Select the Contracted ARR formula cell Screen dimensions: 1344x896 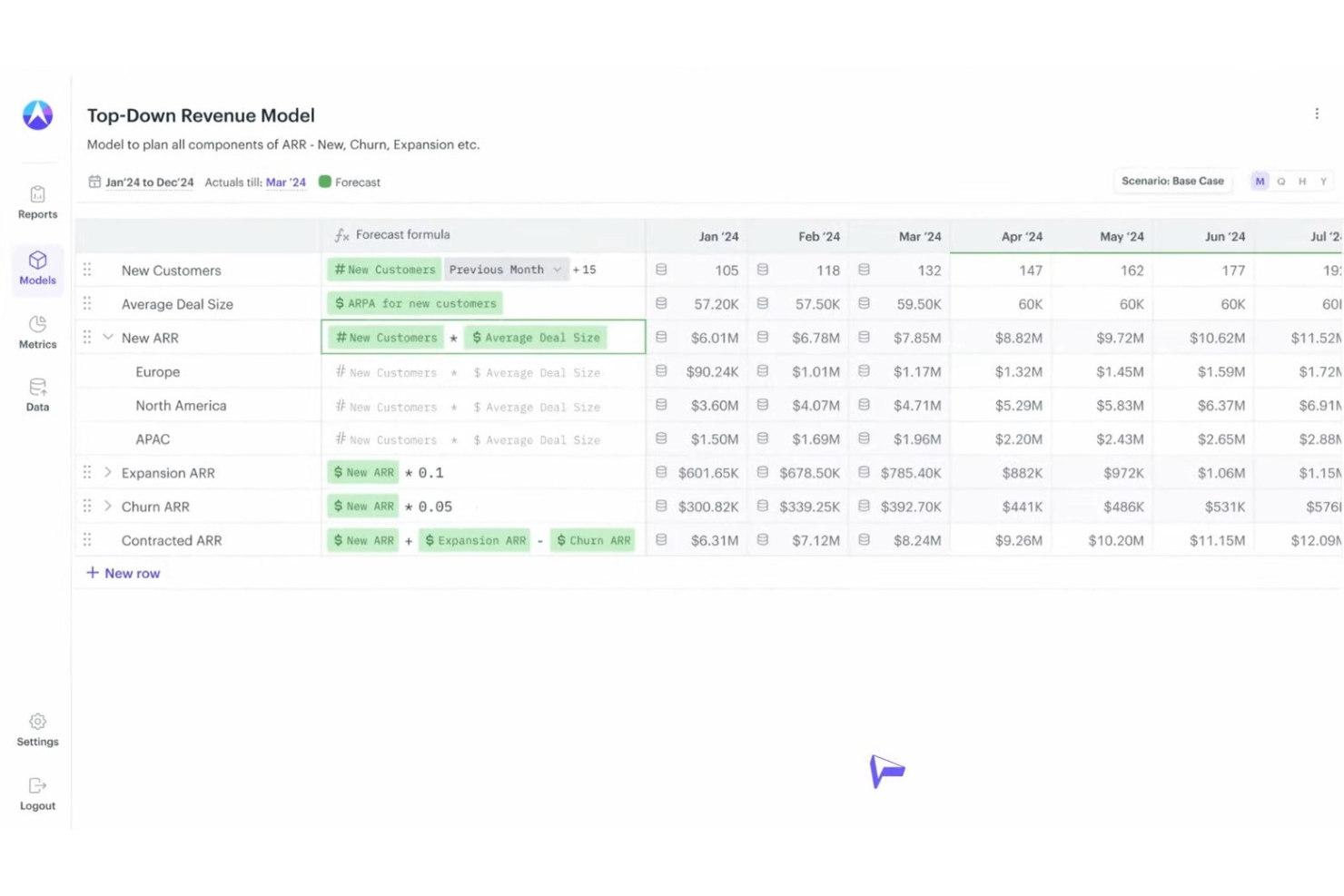tap(481, 539)
